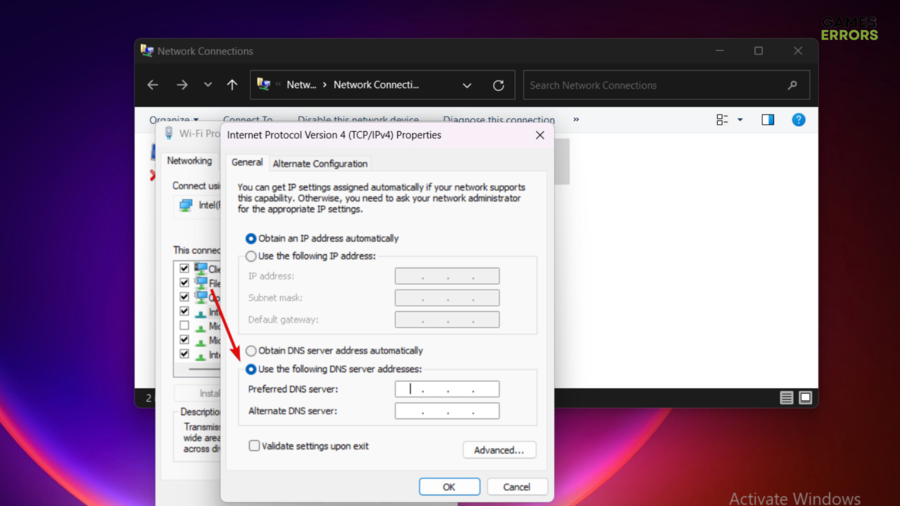This screenshot has width=900, height=506.
Task: Select Use the following IP address
Action: (251, 257)
